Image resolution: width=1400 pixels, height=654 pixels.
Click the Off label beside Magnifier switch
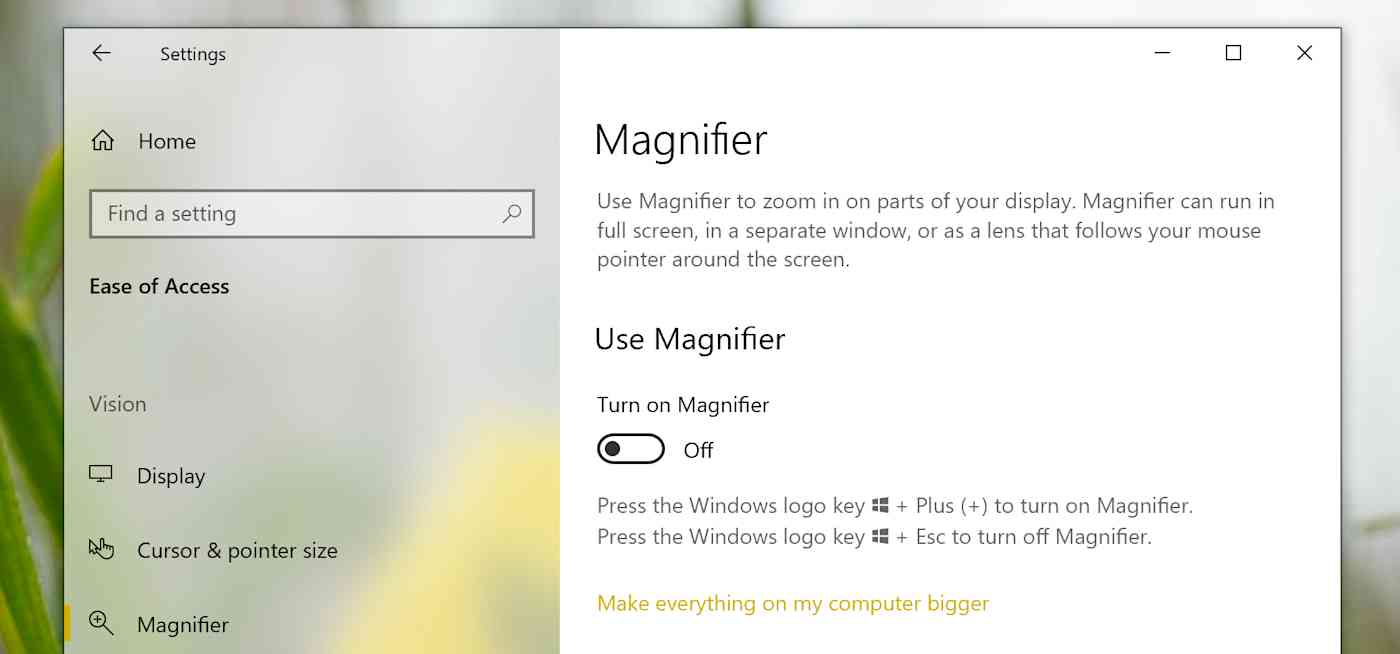698,450
